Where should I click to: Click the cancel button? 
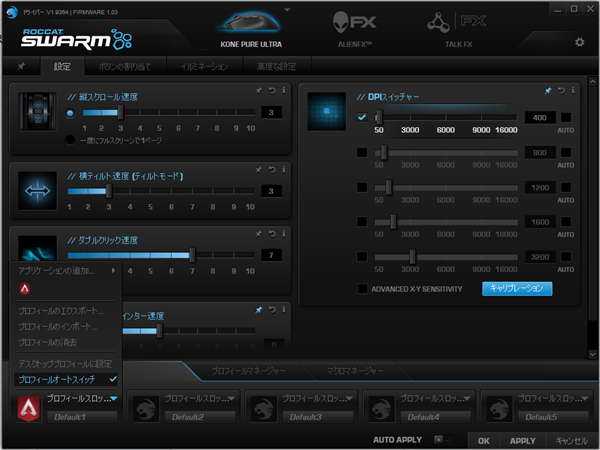click(572, 441)
